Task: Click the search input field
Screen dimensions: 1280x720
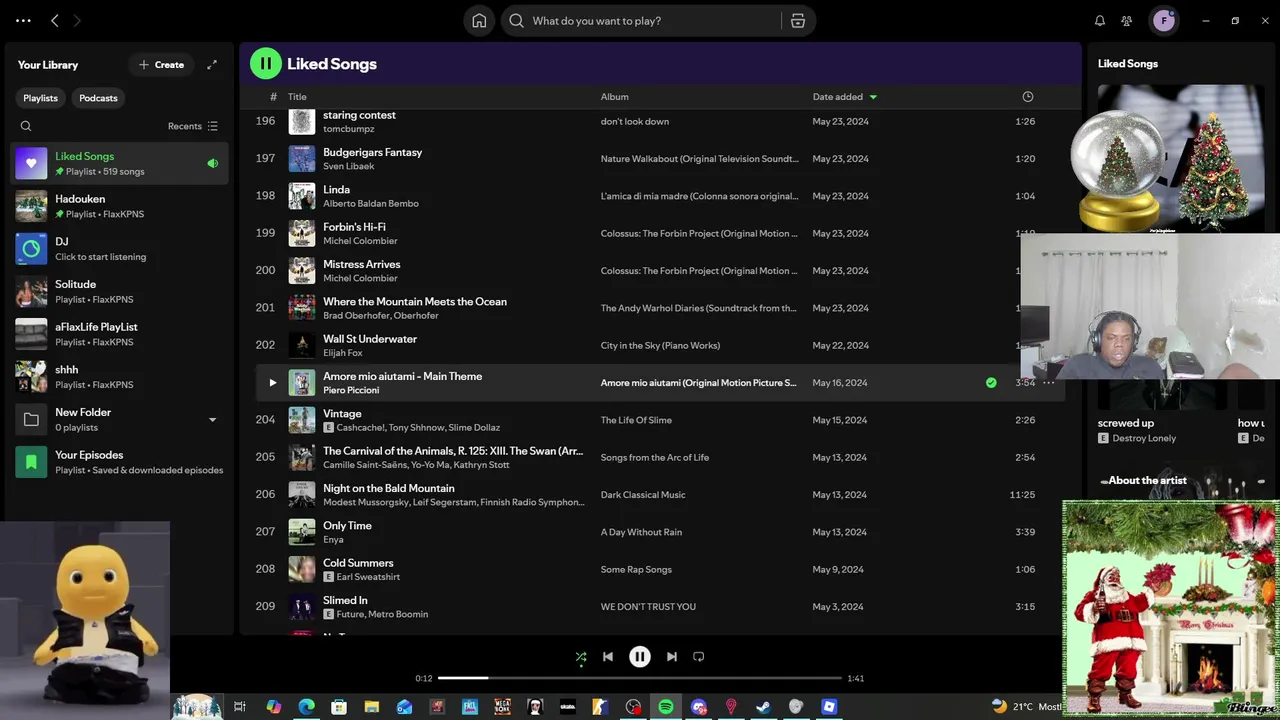Action: coord(650,21)
